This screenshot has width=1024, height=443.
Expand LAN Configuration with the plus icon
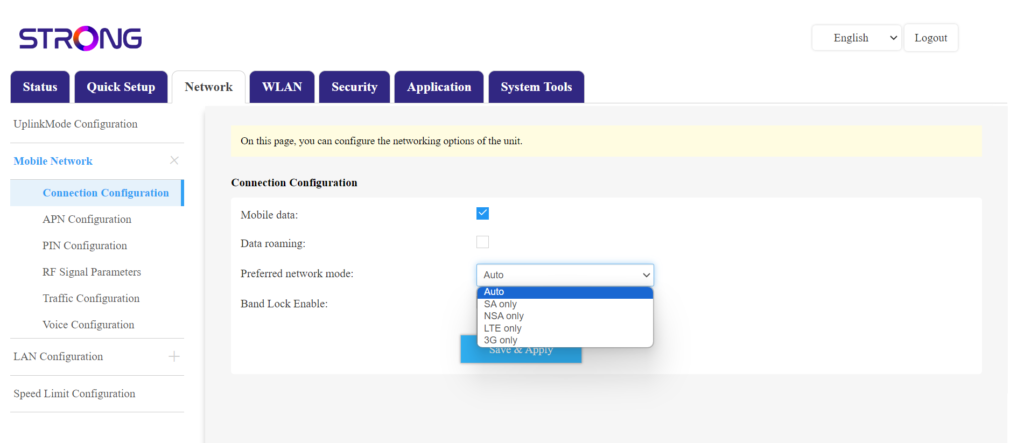(174, 357)
